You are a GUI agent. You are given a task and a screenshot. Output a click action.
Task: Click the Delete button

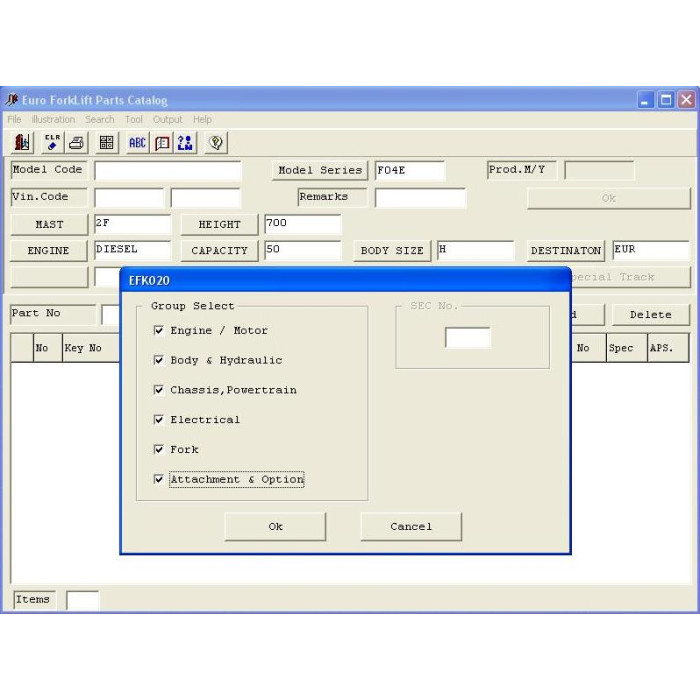tap(651, 315)
